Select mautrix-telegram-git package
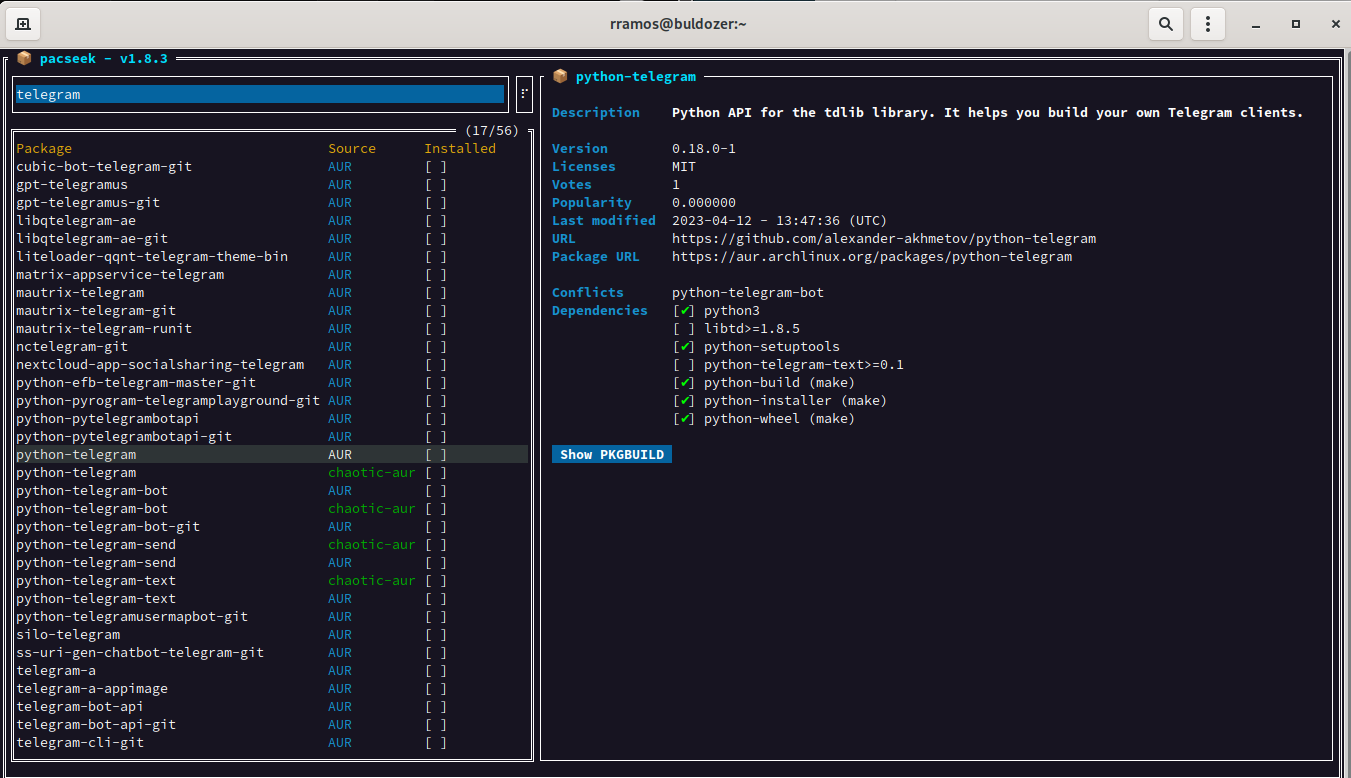This screenshot has height=778, width=1351. click(272, 310)
